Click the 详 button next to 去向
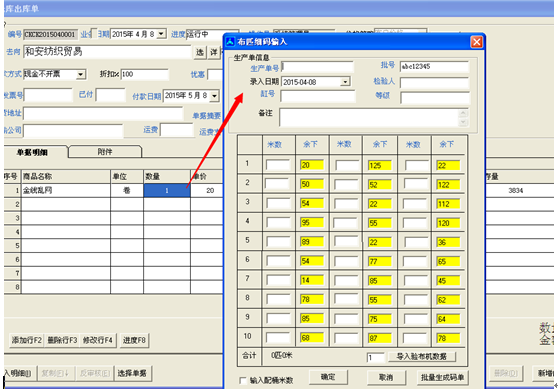Screen dimensions: 558x391 pos(214,52)
